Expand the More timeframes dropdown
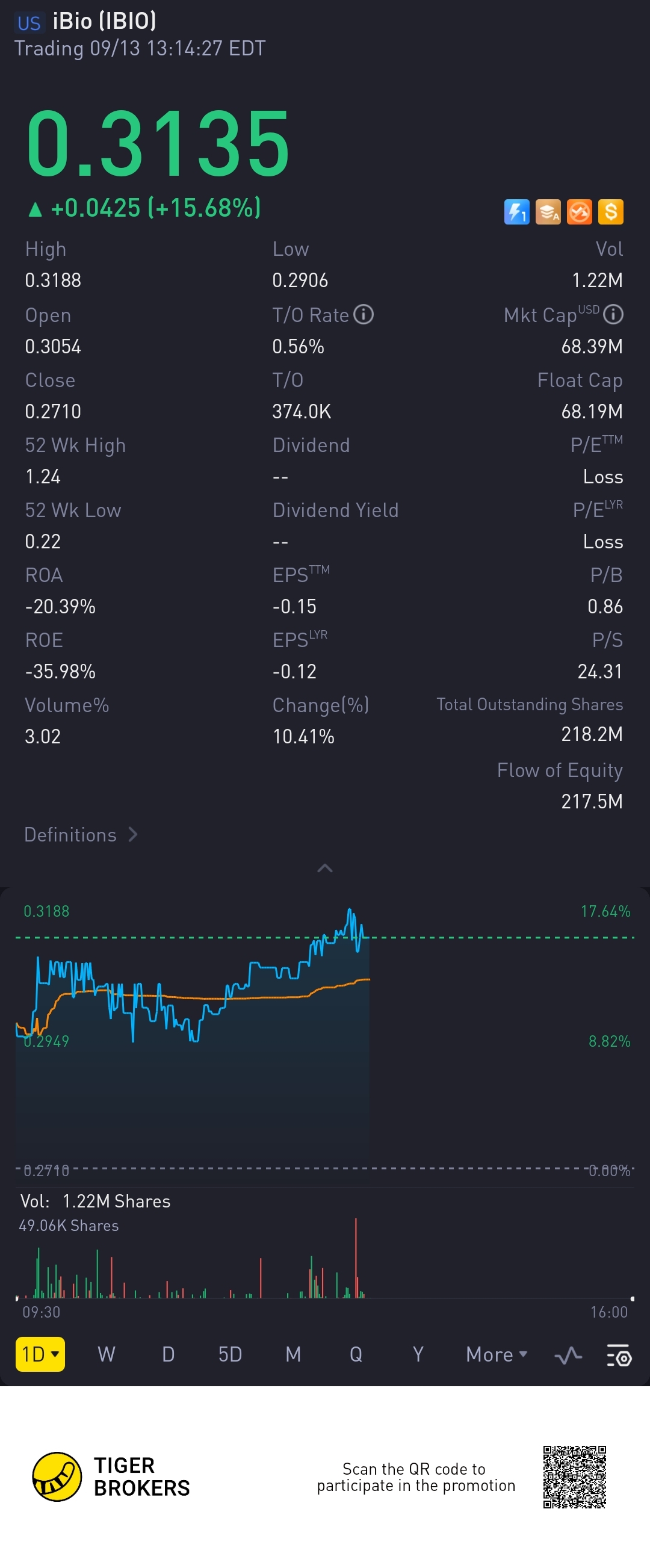The width and height of the screenshot is (650, 1568). 496,1354
